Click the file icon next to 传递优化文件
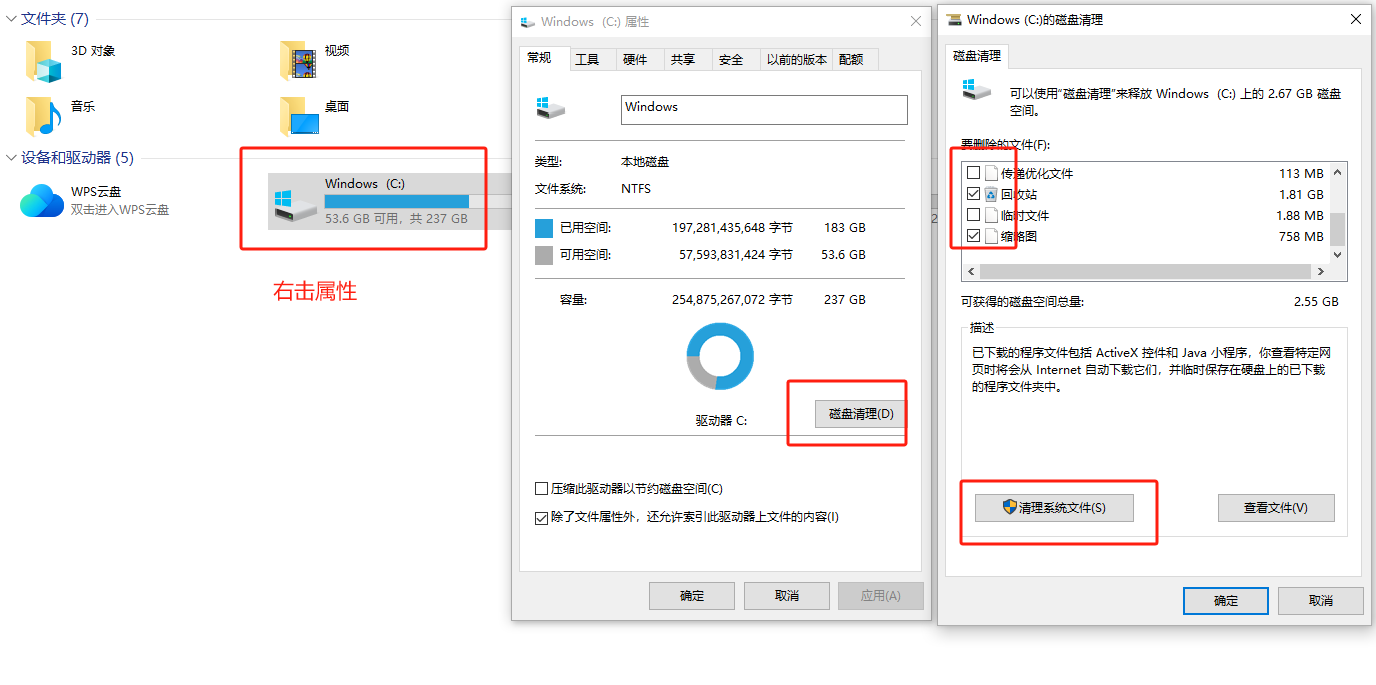This screenshot has height=685, width=1376. point(991,173)
